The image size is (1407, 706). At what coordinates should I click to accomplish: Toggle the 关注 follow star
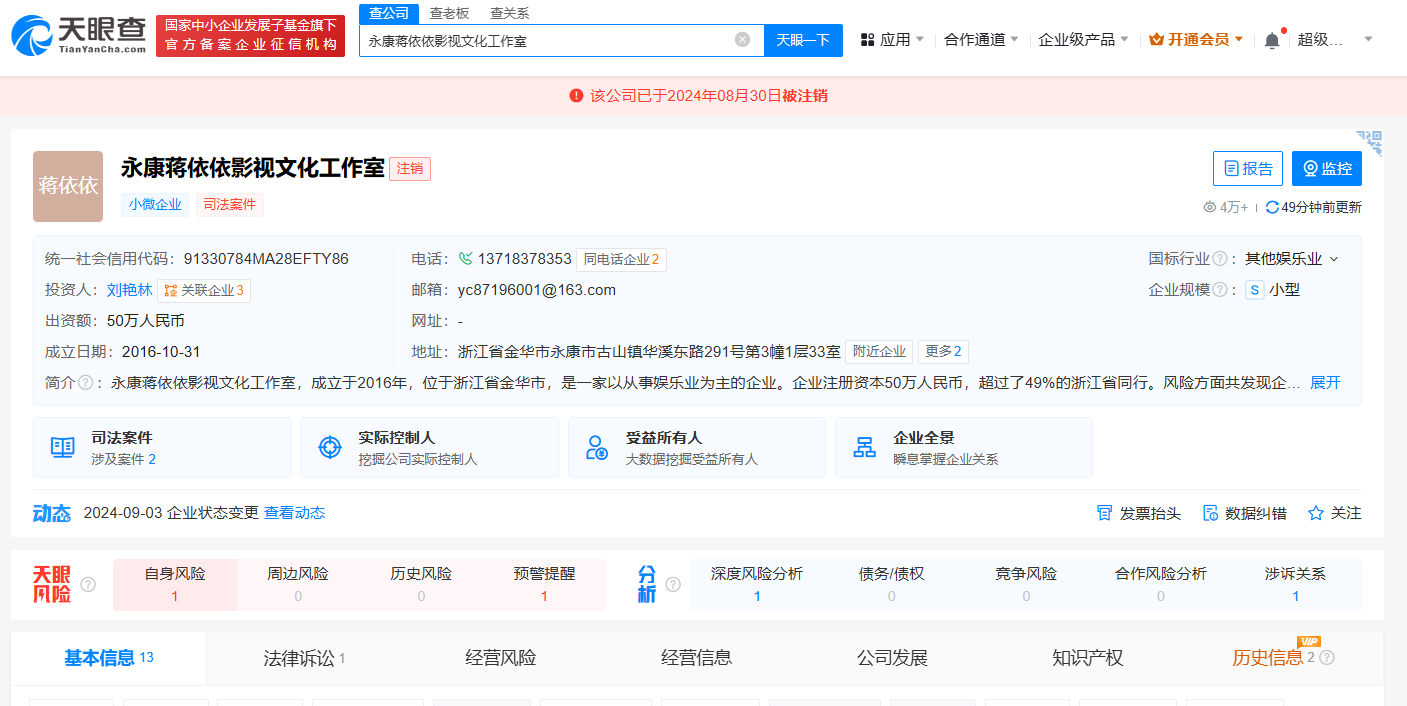click(1316, 512)
